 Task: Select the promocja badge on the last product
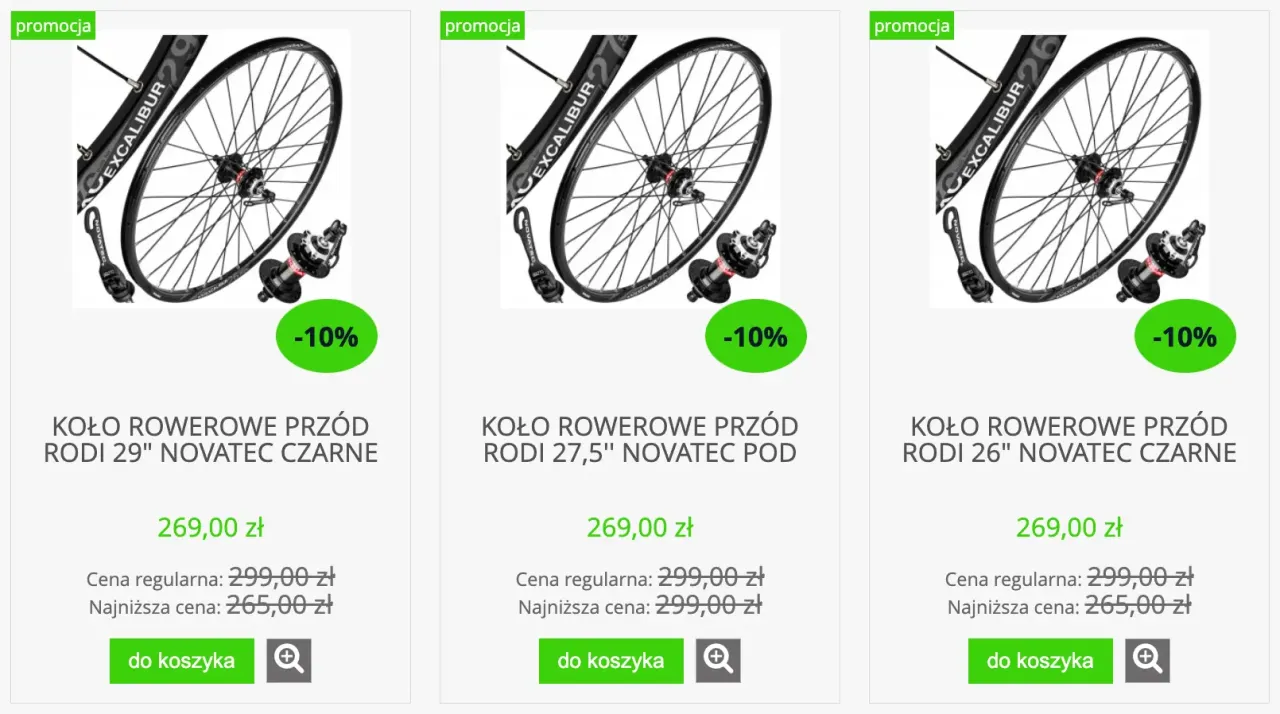click(910, 26)
